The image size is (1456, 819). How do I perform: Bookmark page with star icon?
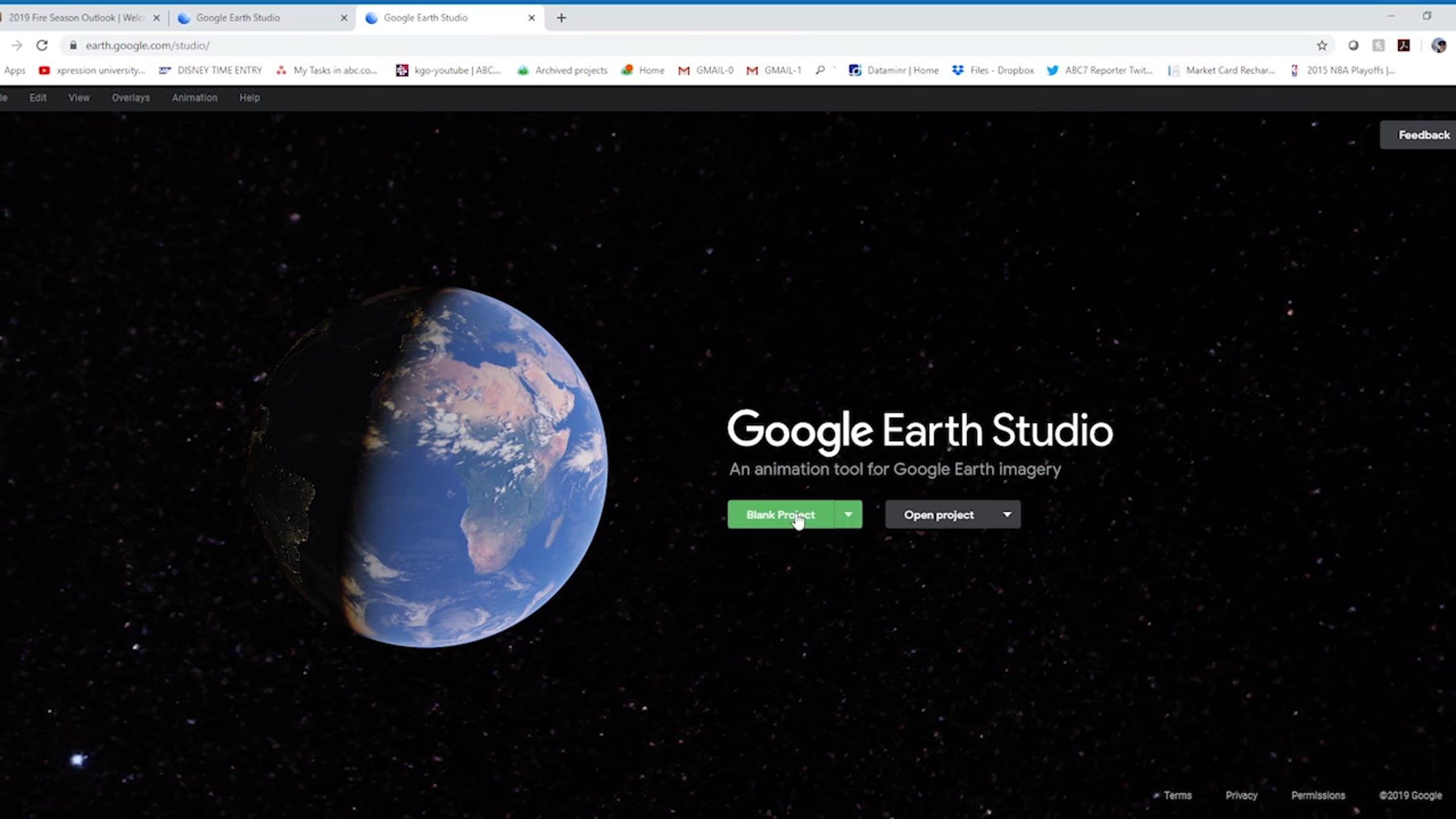1322,45
